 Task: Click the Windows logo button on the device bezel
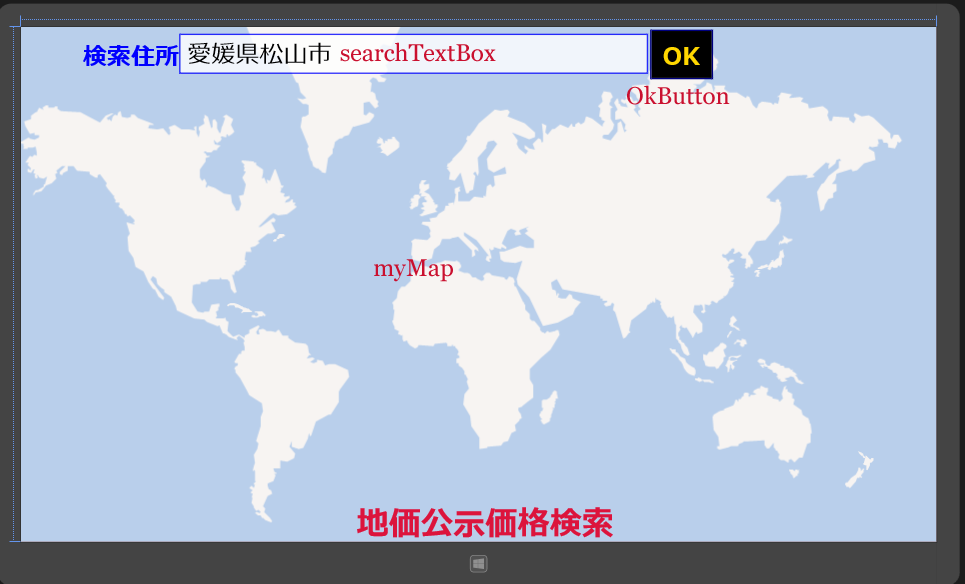point(479,564)
